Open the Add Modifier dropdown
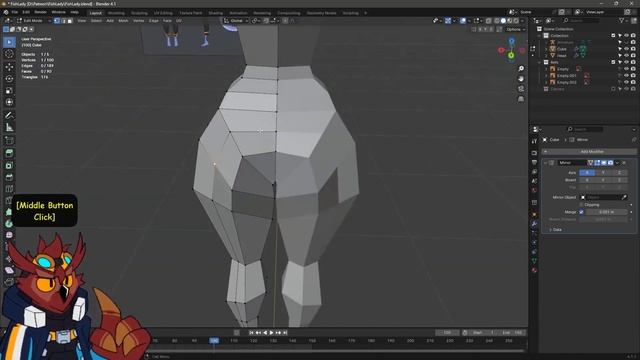 pyautogui.click(x=589, y=151)
